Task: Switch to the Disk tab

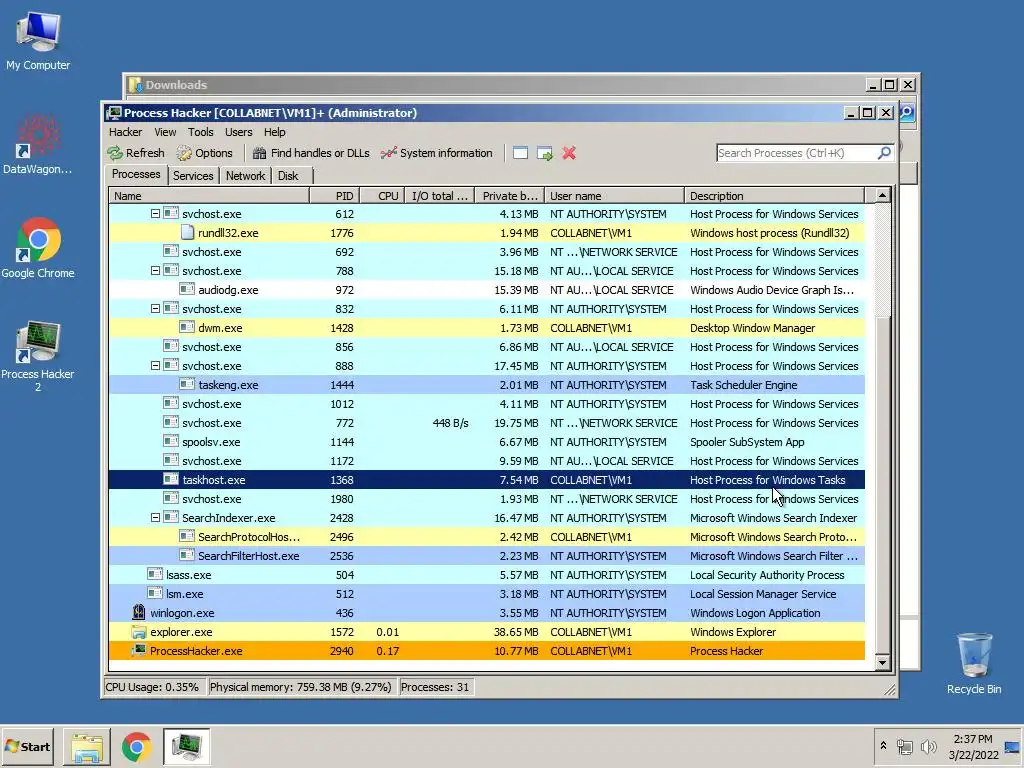Action: click(x=288, y=176)
